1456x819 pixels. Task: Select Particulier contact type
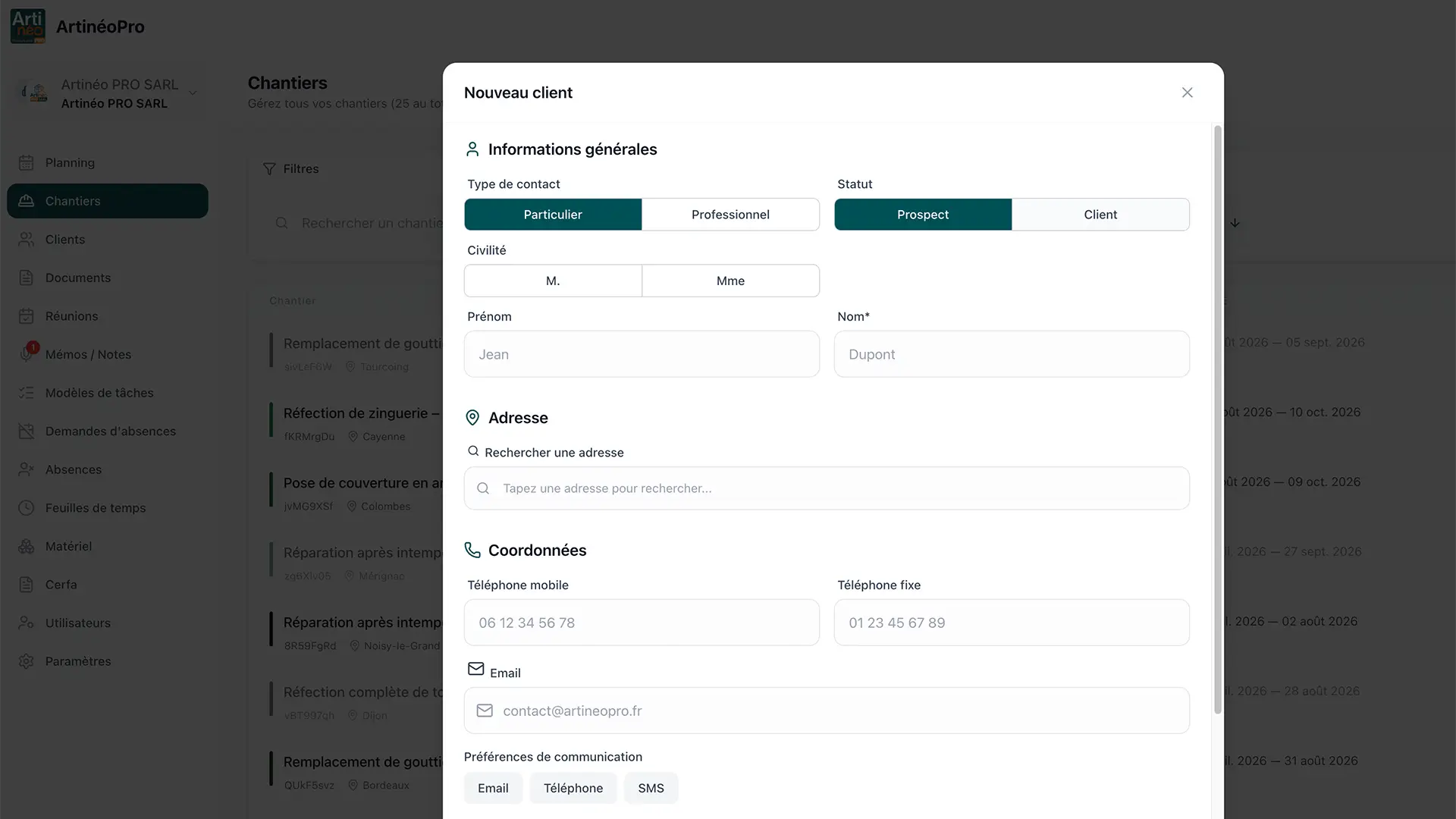click(553, 215)
